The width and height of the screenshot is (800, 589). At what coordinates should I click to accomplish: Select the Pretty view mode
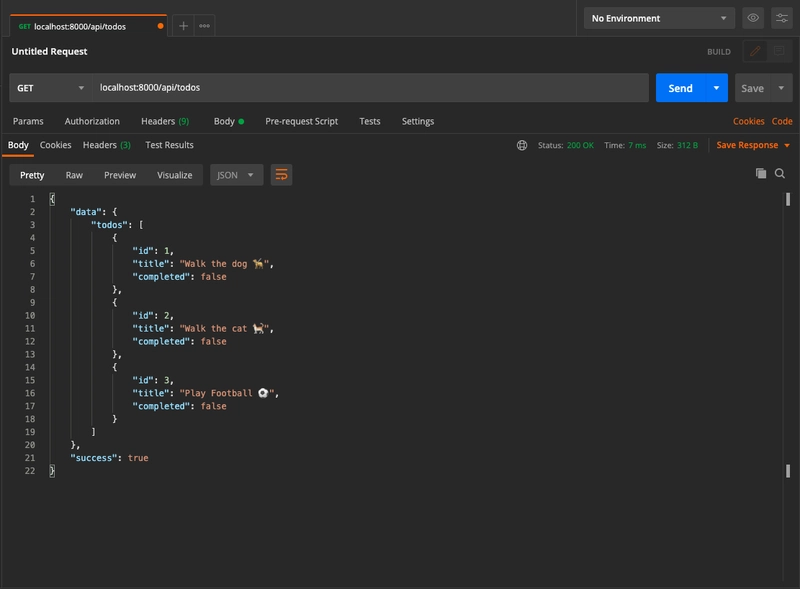[32, 175]
